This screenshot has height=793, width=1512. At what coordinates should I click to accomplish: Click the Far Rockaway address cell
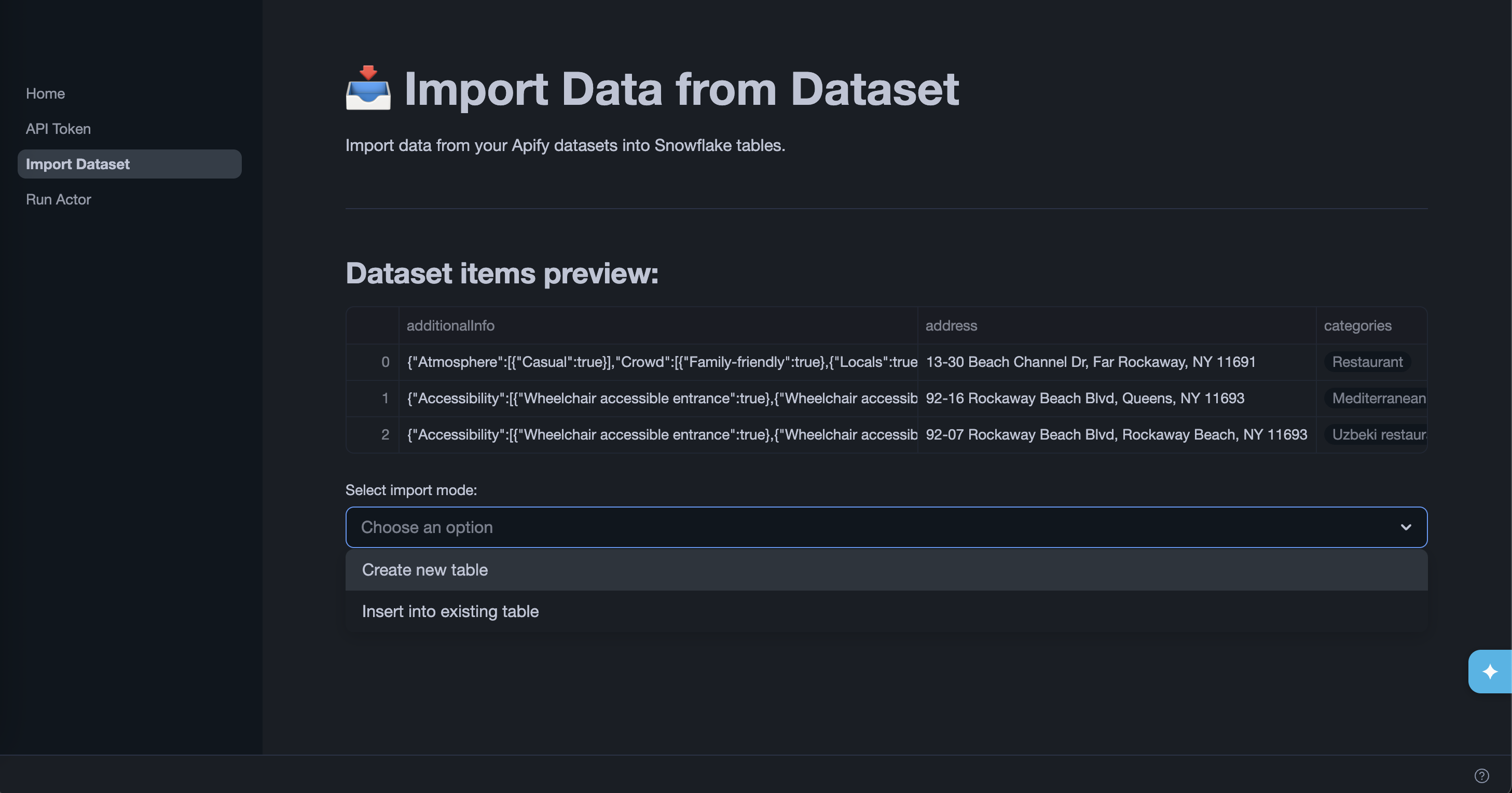[x=1091, y=362]
